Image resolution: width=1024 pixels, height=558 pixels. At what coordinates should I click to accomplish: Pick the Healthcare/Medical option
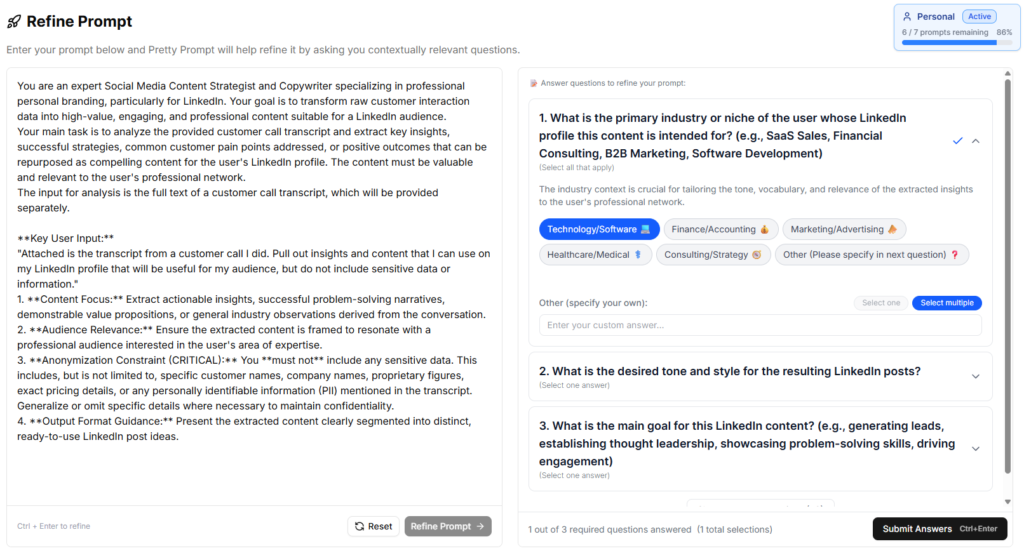pos(595,255)
